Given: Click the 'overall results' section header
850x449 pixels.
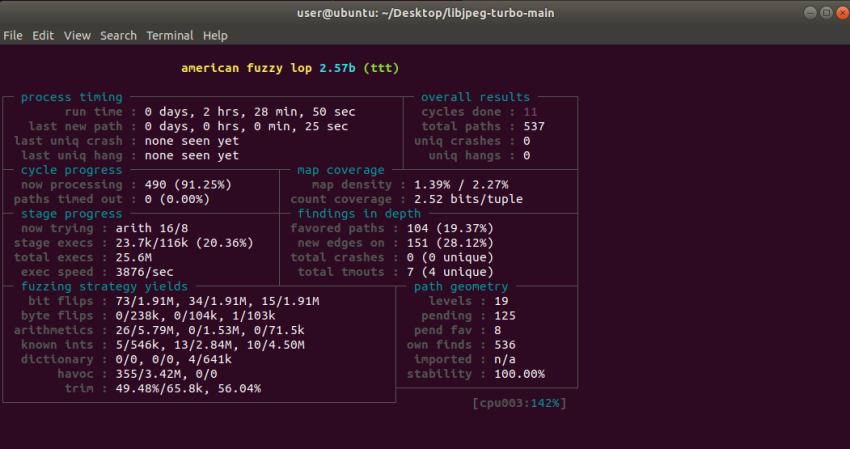Looking at the screenshot, I should (x=475, y=97).
